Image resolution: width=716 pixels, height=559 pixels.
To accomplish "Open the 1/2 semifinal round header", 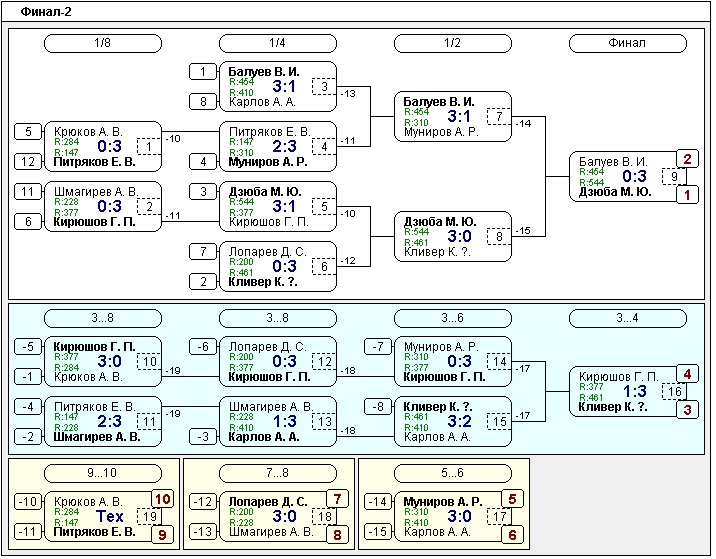I will pyautogui.click(x=452, y=43).
